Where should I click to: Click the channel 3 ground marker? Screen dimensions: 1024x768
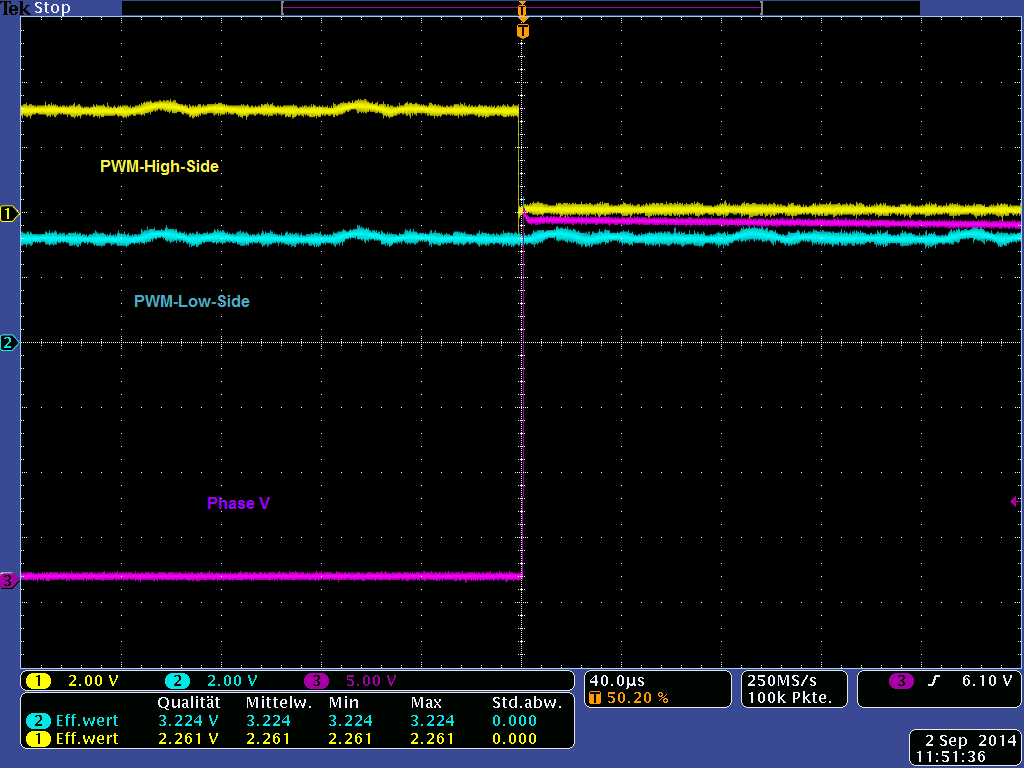click(x=9, y=580)
